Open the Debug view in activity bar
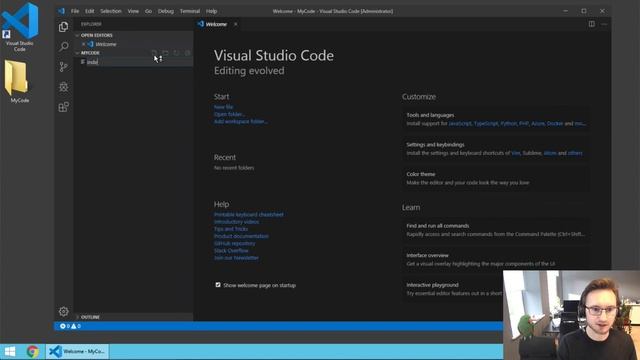 point(63,87)
